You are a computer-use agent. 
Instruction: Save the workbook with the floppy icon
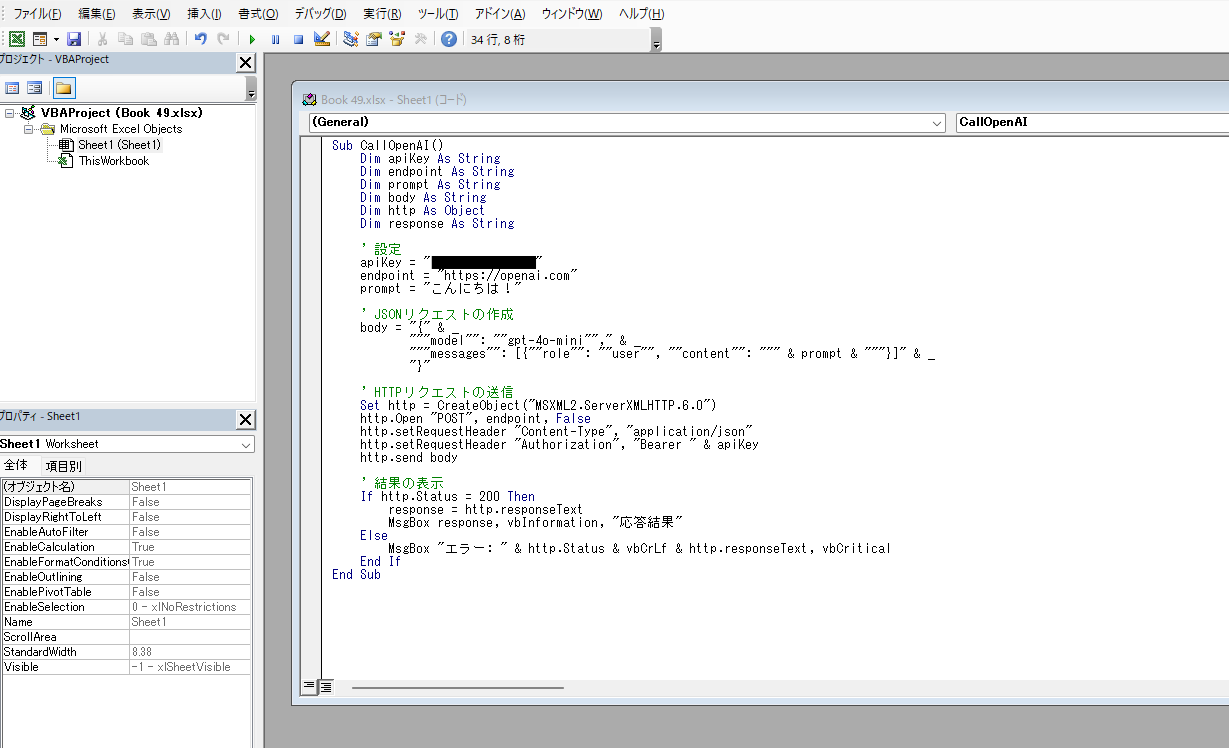[x=74, y=39]
